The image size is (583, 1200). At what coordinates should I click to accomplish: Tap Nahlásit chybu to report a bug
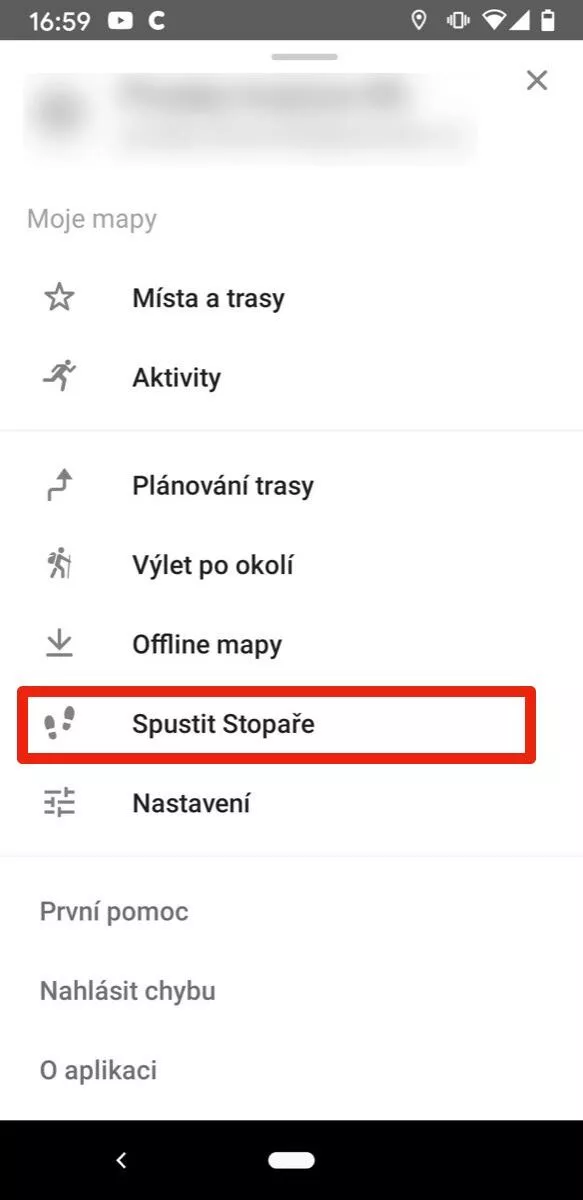[128, 991]
